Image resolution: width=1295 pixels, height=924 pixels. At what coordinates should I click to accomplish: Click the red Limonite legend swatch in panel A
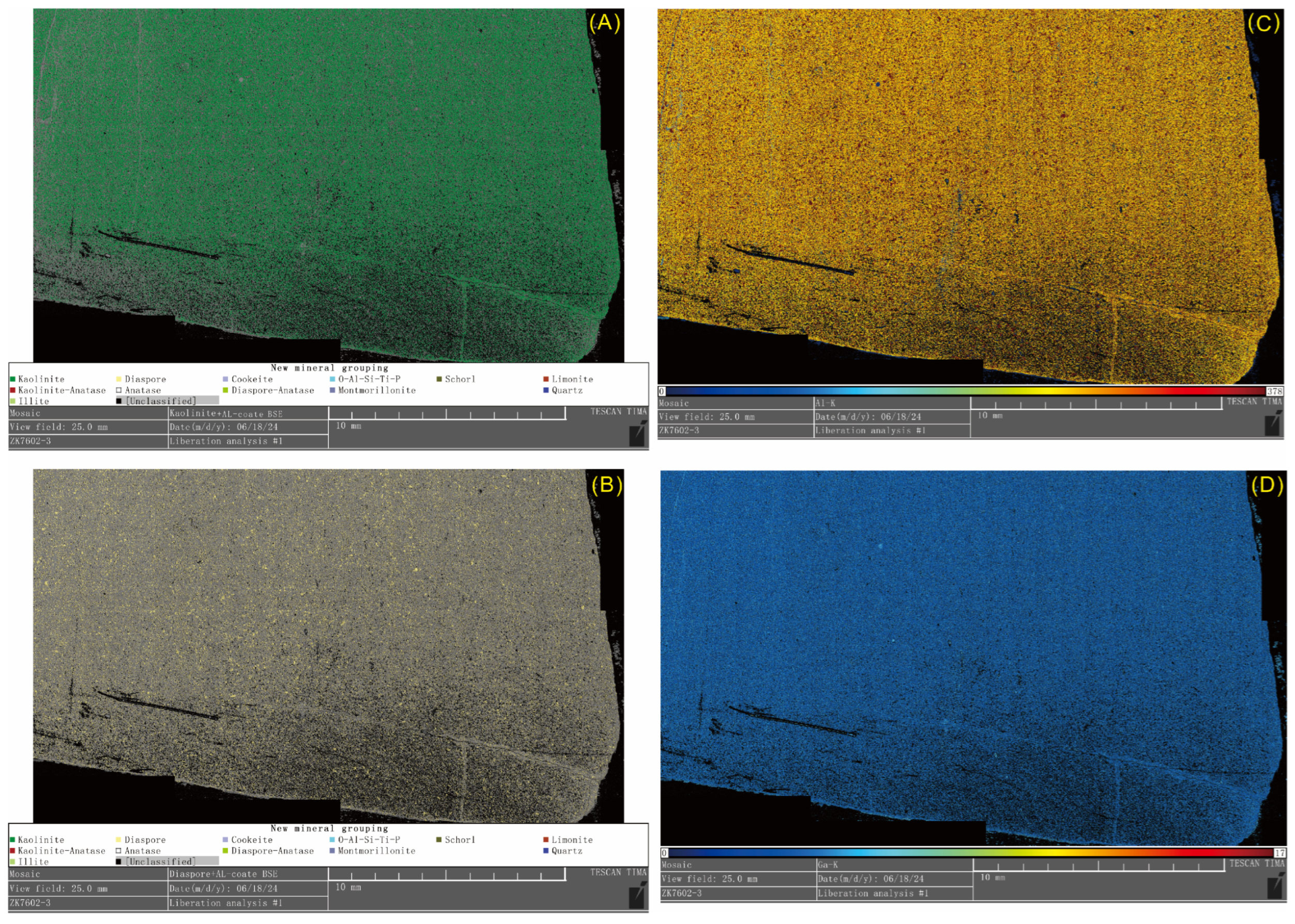[546, 379]
